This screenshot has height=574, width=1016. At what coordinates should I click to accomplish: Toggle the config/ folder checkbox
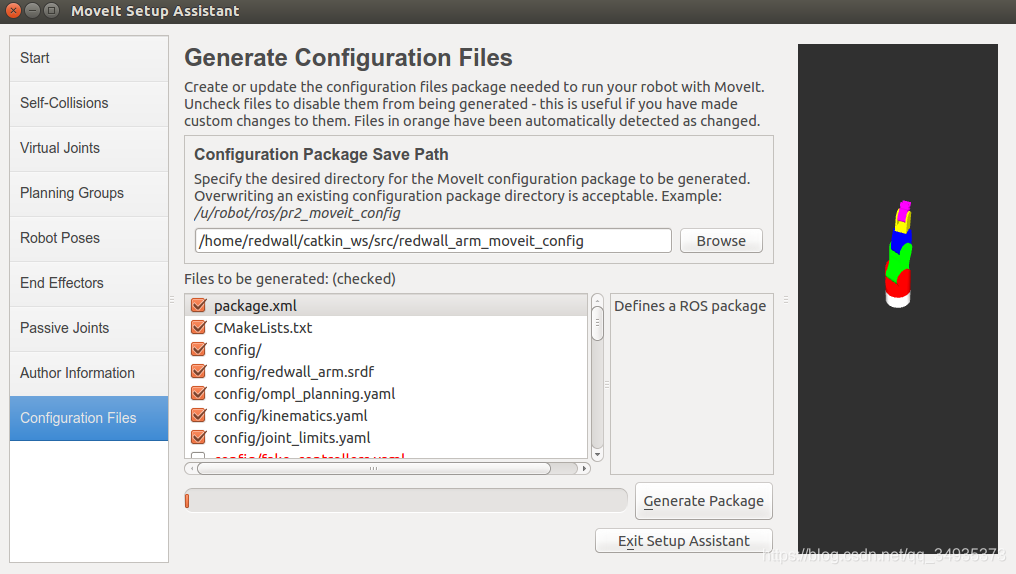tap(199, 349)
